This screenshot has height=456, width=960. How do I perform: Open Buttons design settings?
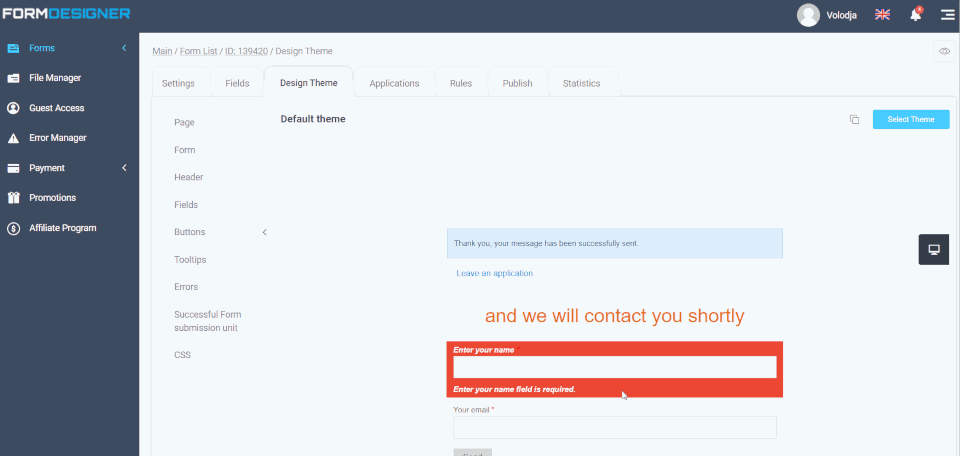190,232
